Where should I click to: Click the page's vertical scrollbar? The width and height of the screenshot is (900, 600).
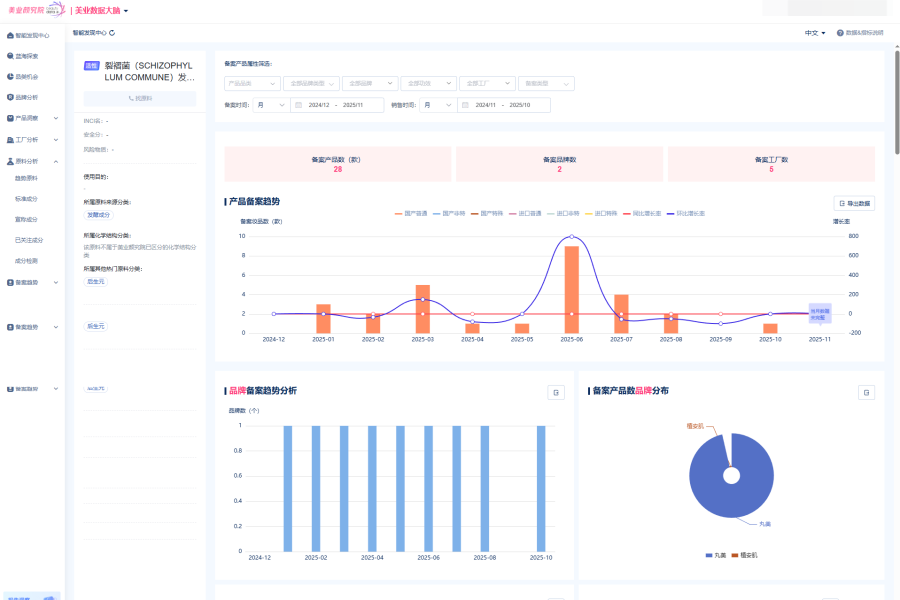click(x=896, y=100)
